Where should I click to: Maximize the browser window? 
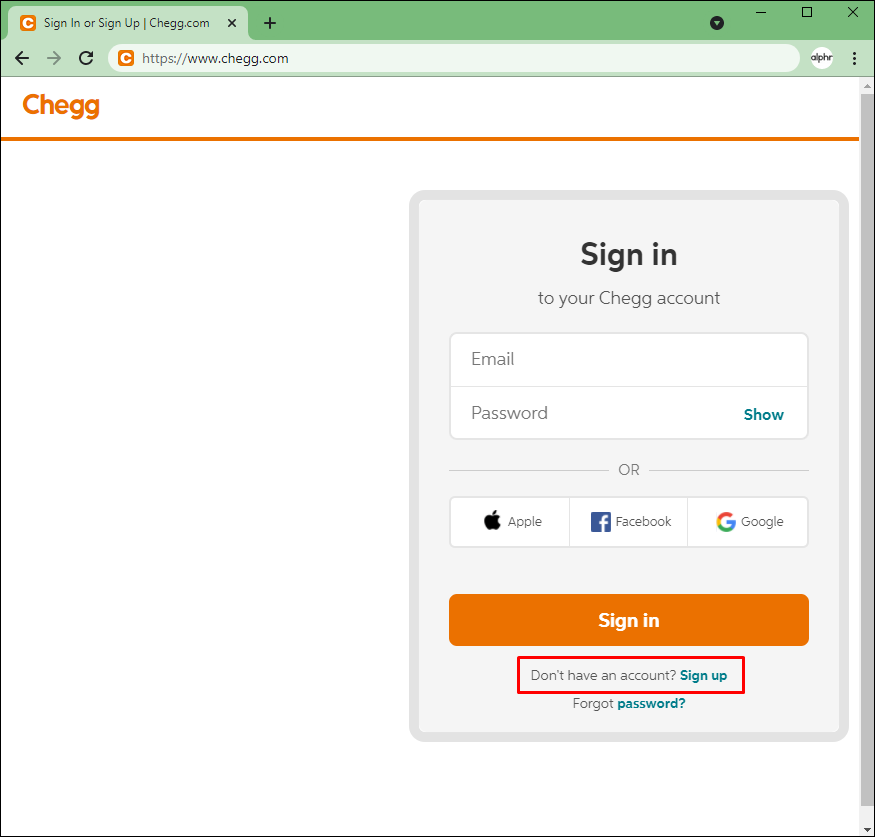[x=807, y=12]
